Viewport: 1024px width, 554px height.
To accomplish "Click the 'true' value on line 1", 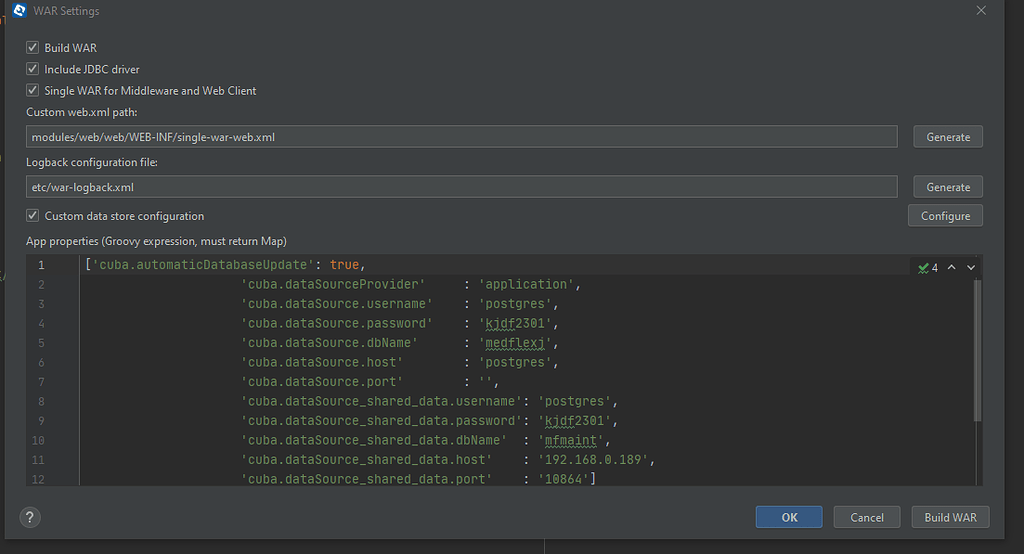I will (x=344, y=265).
